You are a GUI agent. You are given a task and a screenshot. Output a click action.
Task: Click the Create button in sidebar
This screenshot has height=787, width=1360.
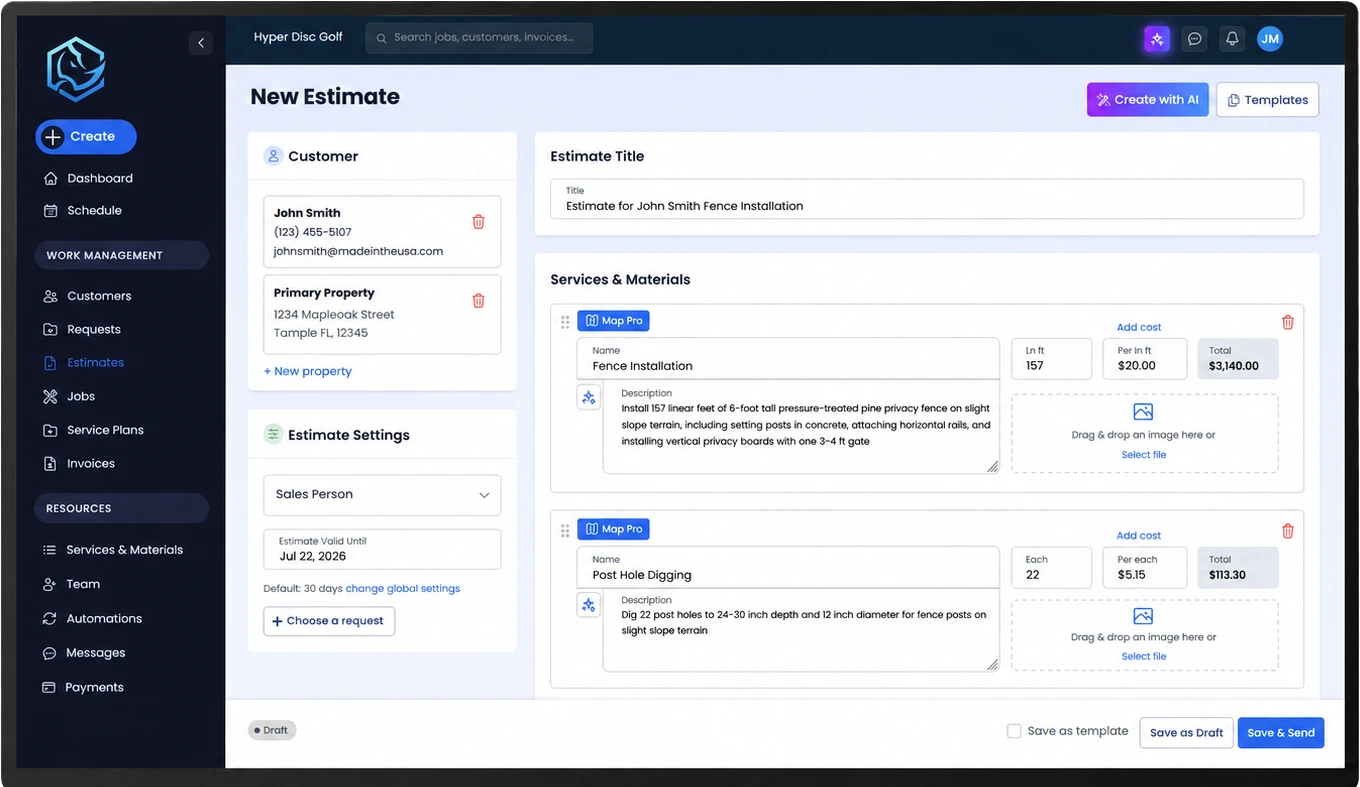pyautogui.click(x=86, y=137)
